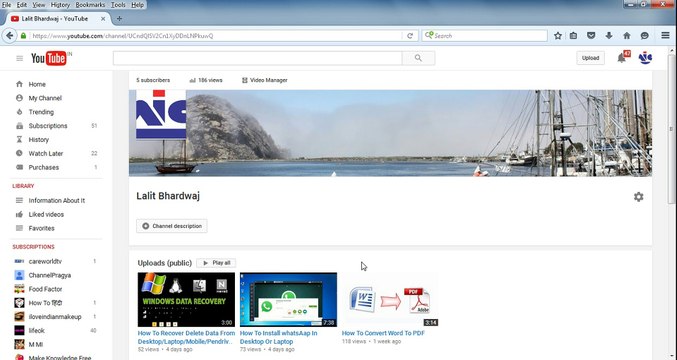Open Information About It playlist
This screenshot has width=677, height=360.
[x=56, y=200]
